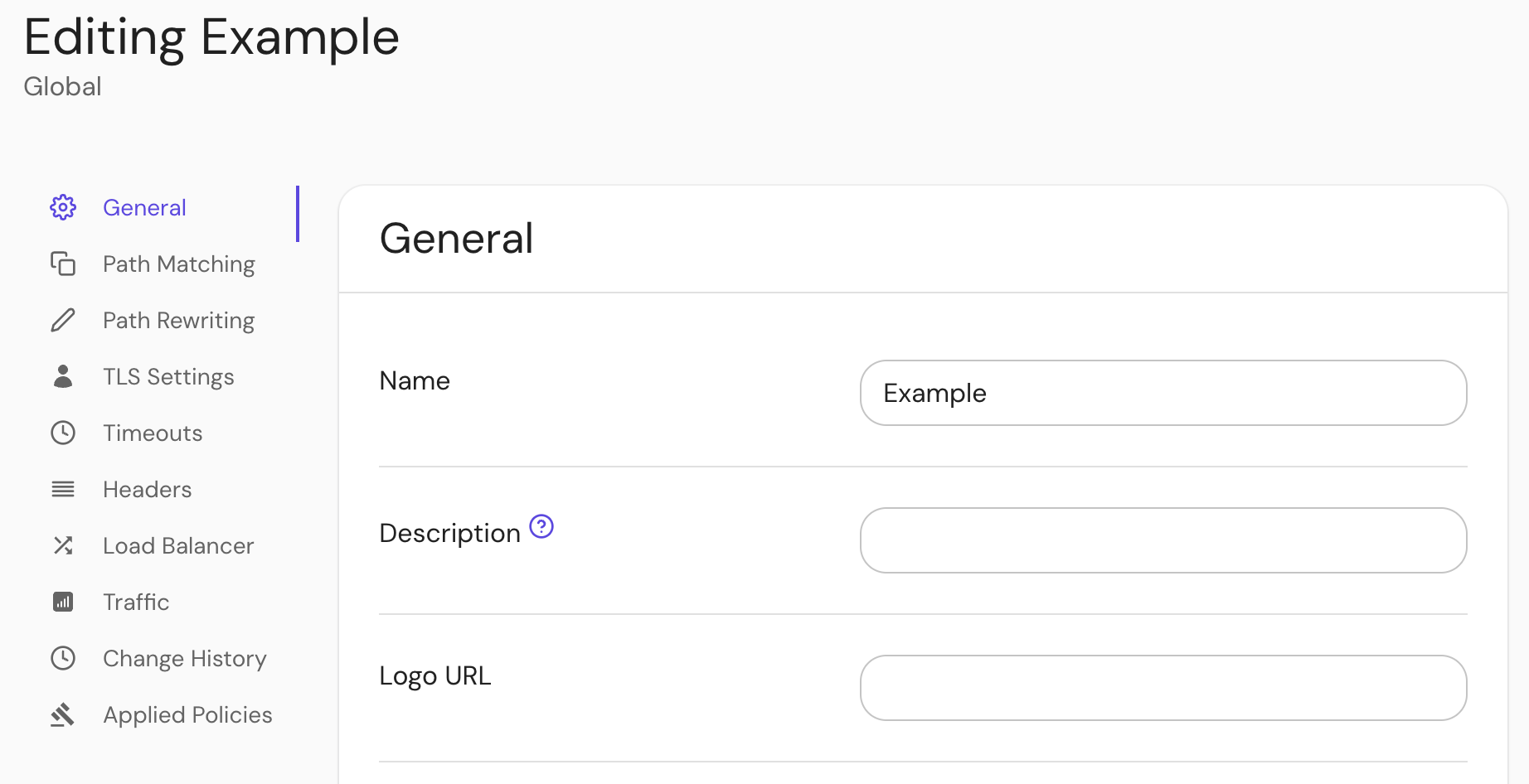
Task: Click into the Name input field
Action: (x=1163, y=393)
